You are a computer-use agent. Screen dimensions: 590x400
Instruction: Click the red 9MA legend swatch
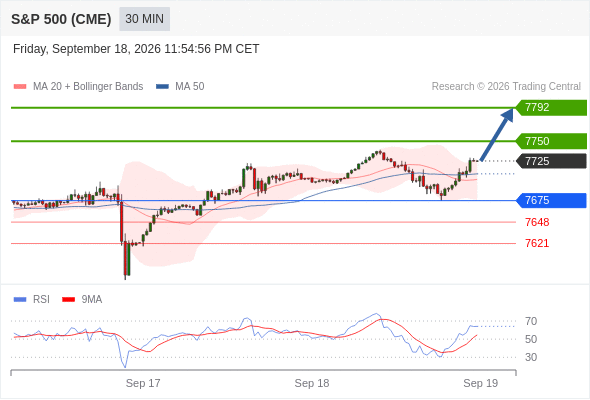click(x=68, y=300)
